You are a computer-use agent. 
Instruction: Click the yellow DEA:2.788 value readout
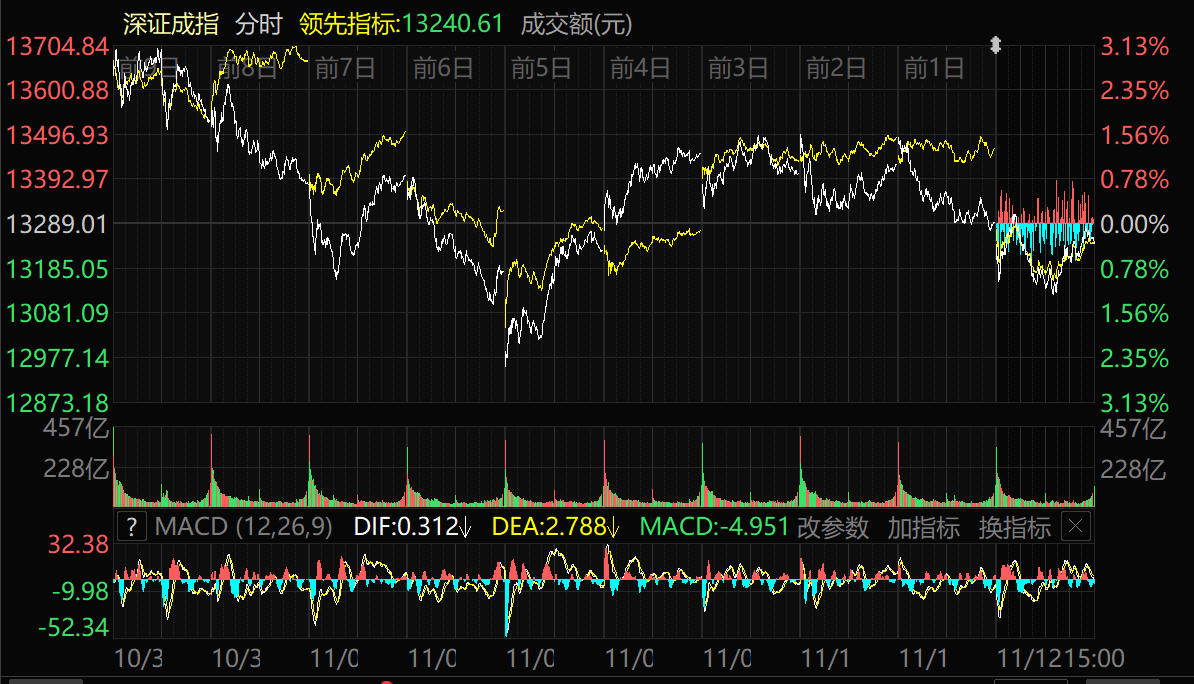tap(555, 527)
